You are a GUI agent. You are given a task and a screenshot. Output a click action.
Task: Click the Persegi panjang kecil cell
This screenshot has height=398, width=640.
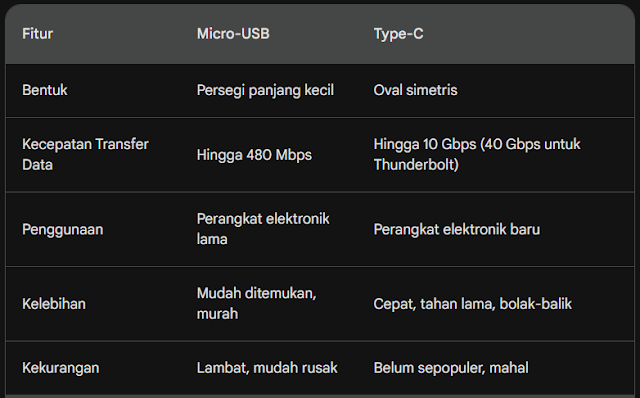pos(265,90)
